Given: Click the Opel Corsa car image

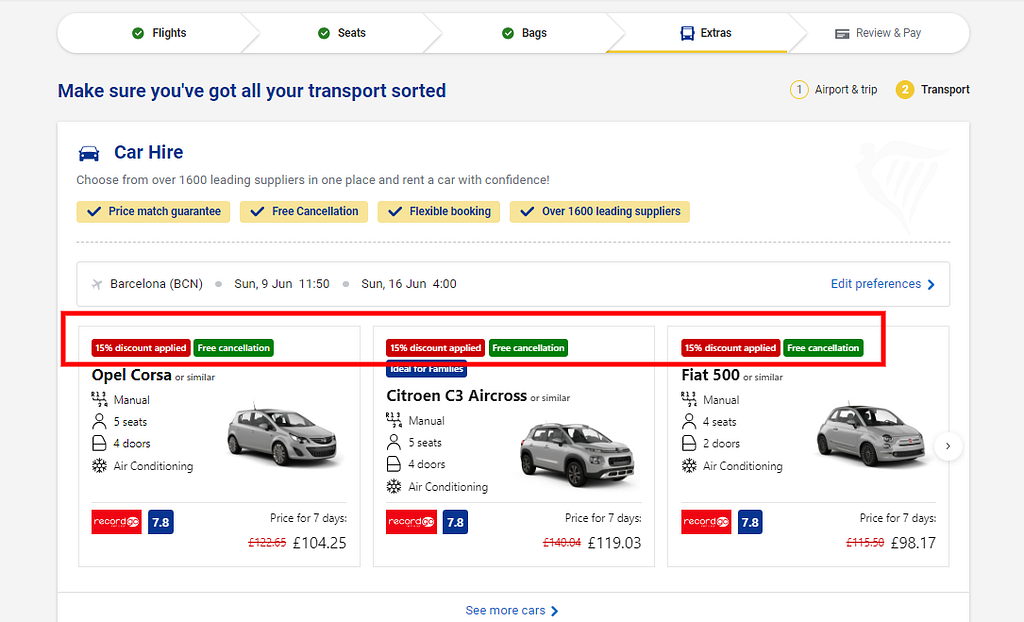Looking at the screenshot, I should click(282, 434).
